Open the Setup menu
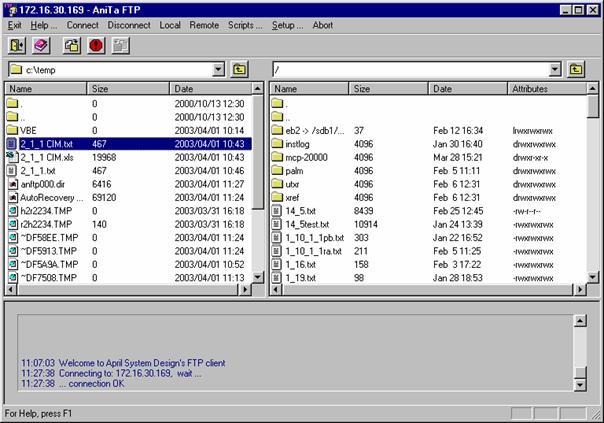 coord(288,25)
